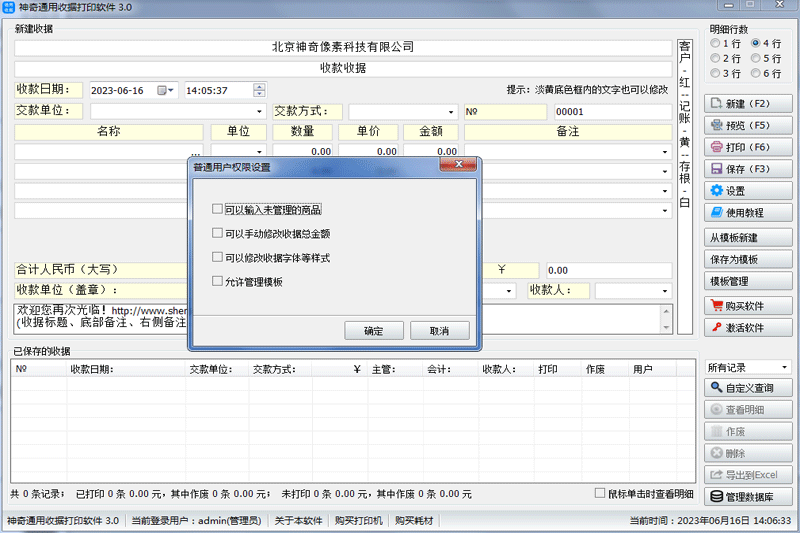Viewport: 800px width, 533px height.
Task: Expand the 交款单位 dropdown
Action: [x=259, y=112]
